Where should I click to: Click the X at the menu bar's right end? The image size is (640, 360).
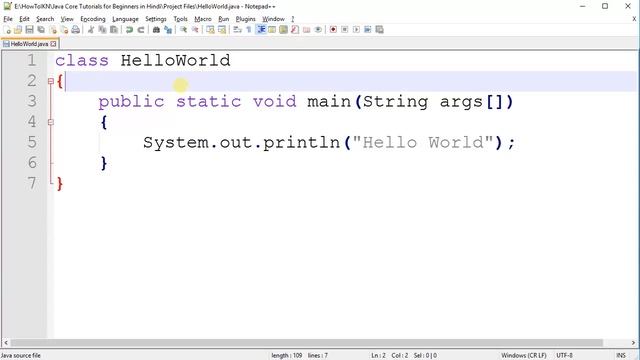pyautogui.click(x=634, y=19)
